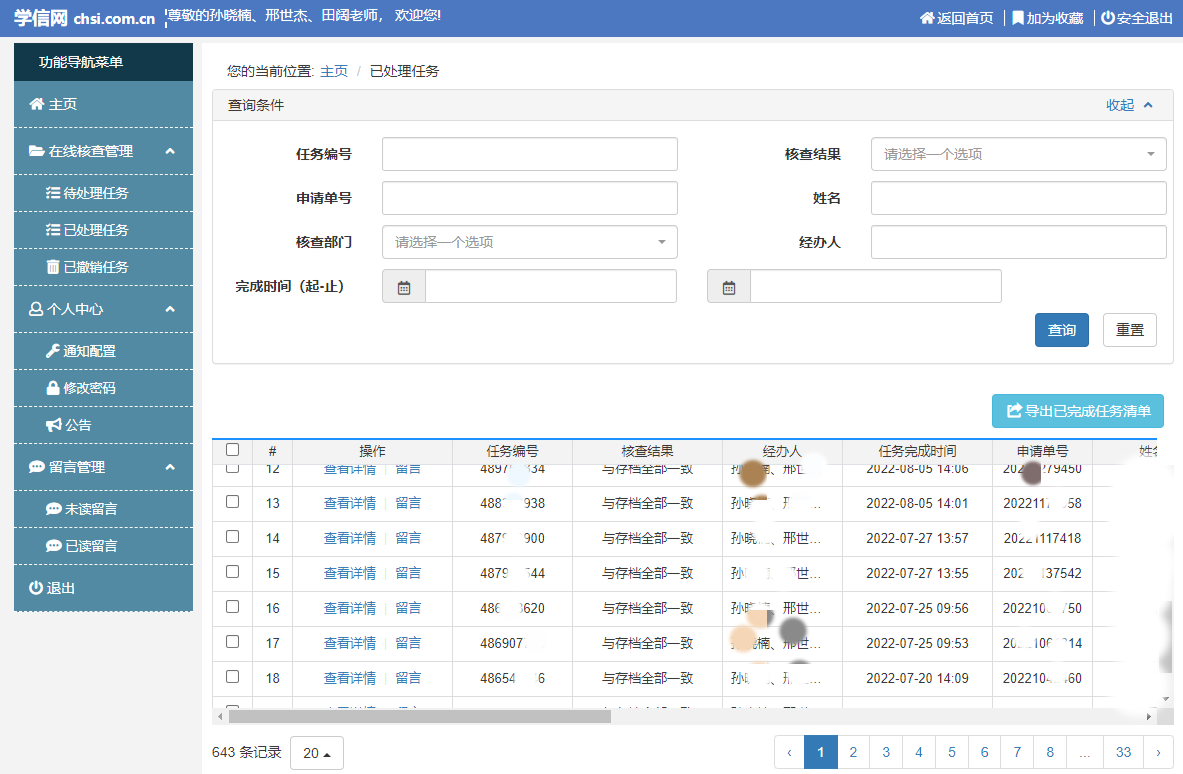
Task: Click the 任务编号 input field
Action: [x=529, y=154]
